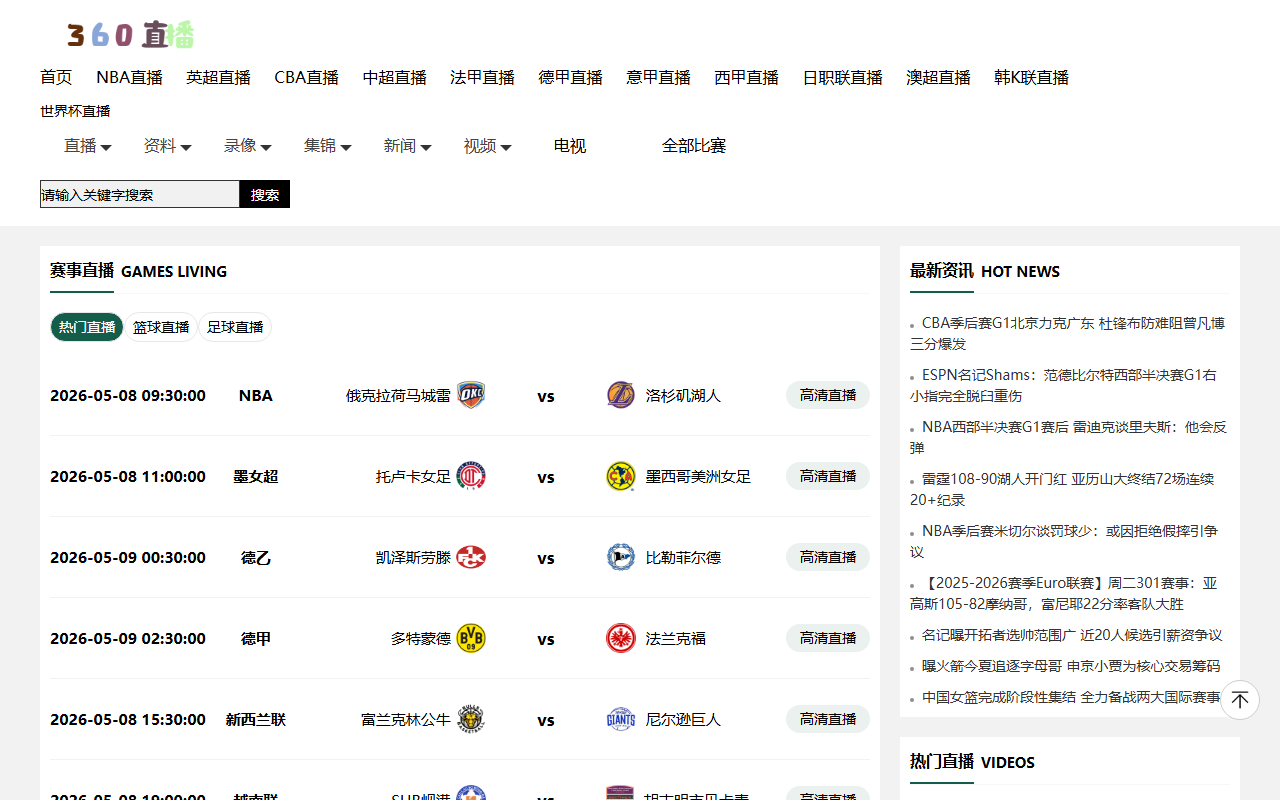This screenshot has width=1280, height=800.
Task: Click team name 洛杉矶湖人
Action: (x=683, y=395)
